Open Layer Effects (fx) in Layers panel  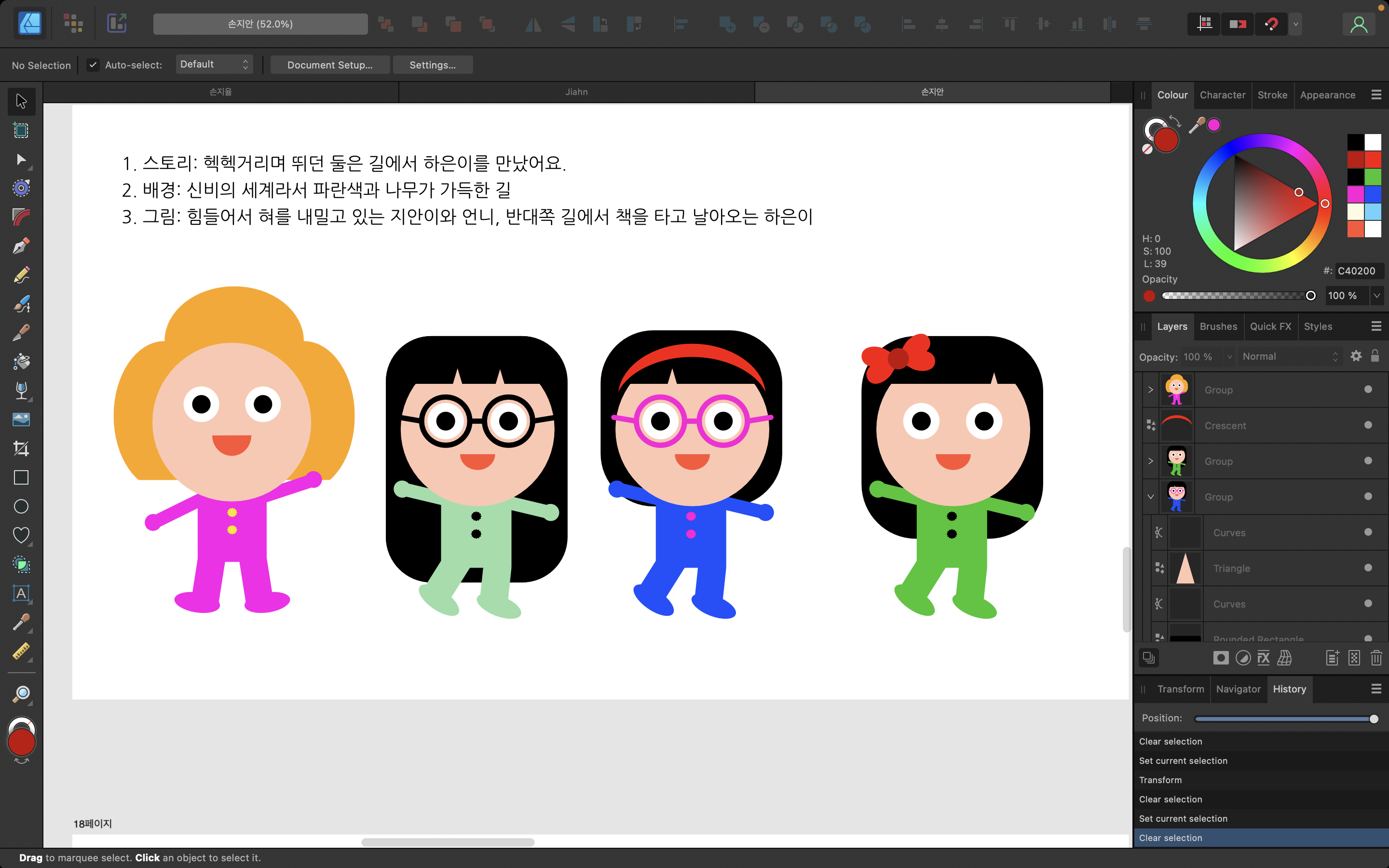click(1264, 658)
